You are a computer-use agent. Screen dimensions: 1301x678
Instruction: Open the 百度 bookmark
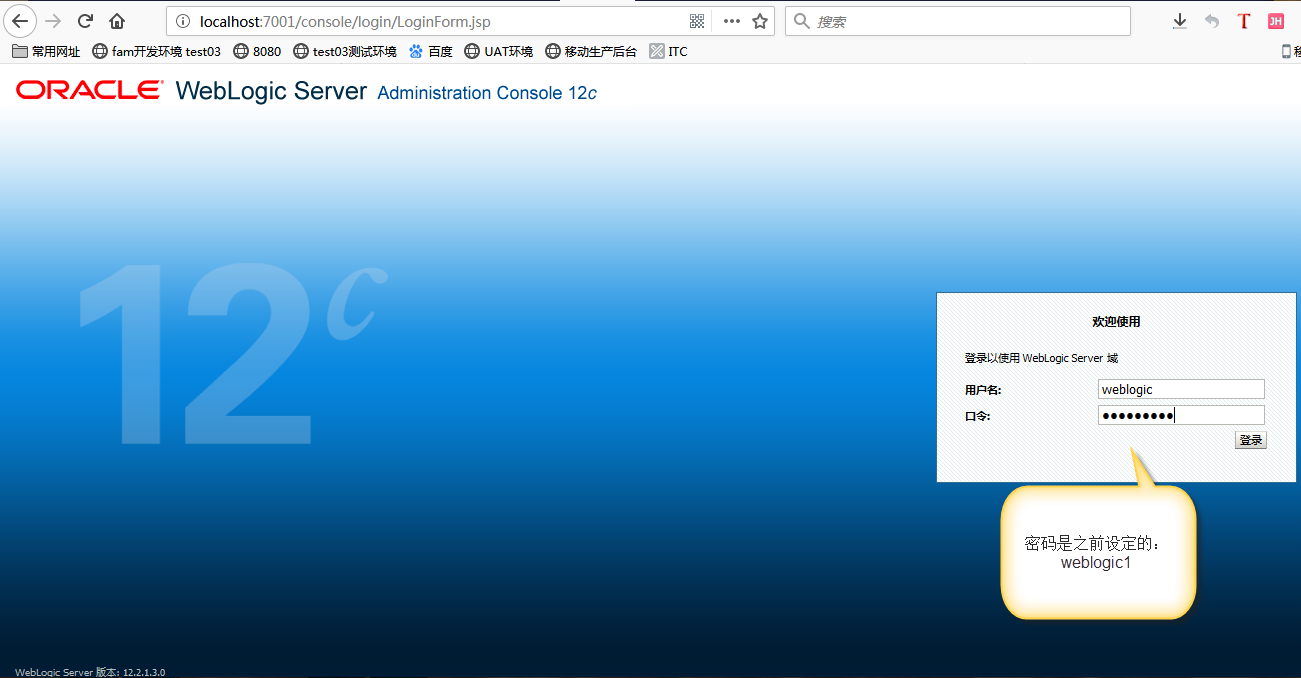431,51
